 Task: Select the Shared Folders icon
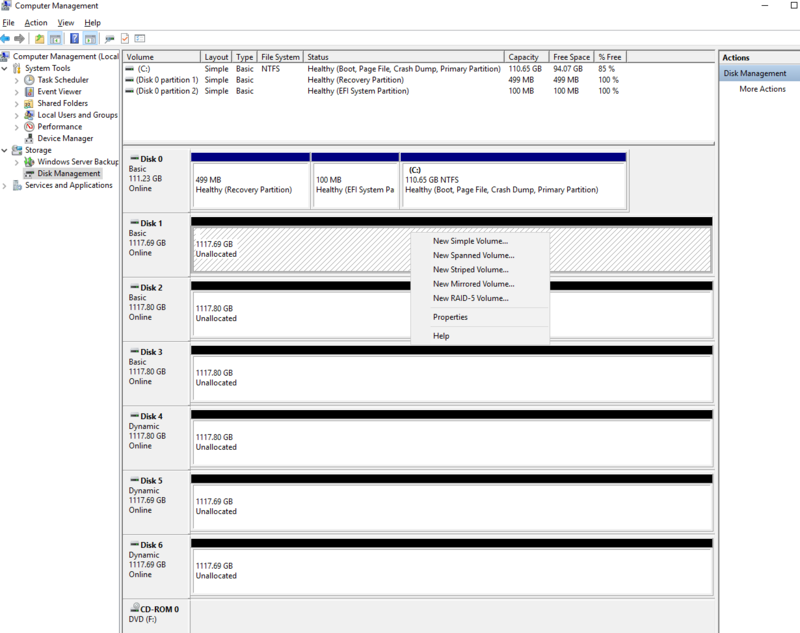[31, 103]
